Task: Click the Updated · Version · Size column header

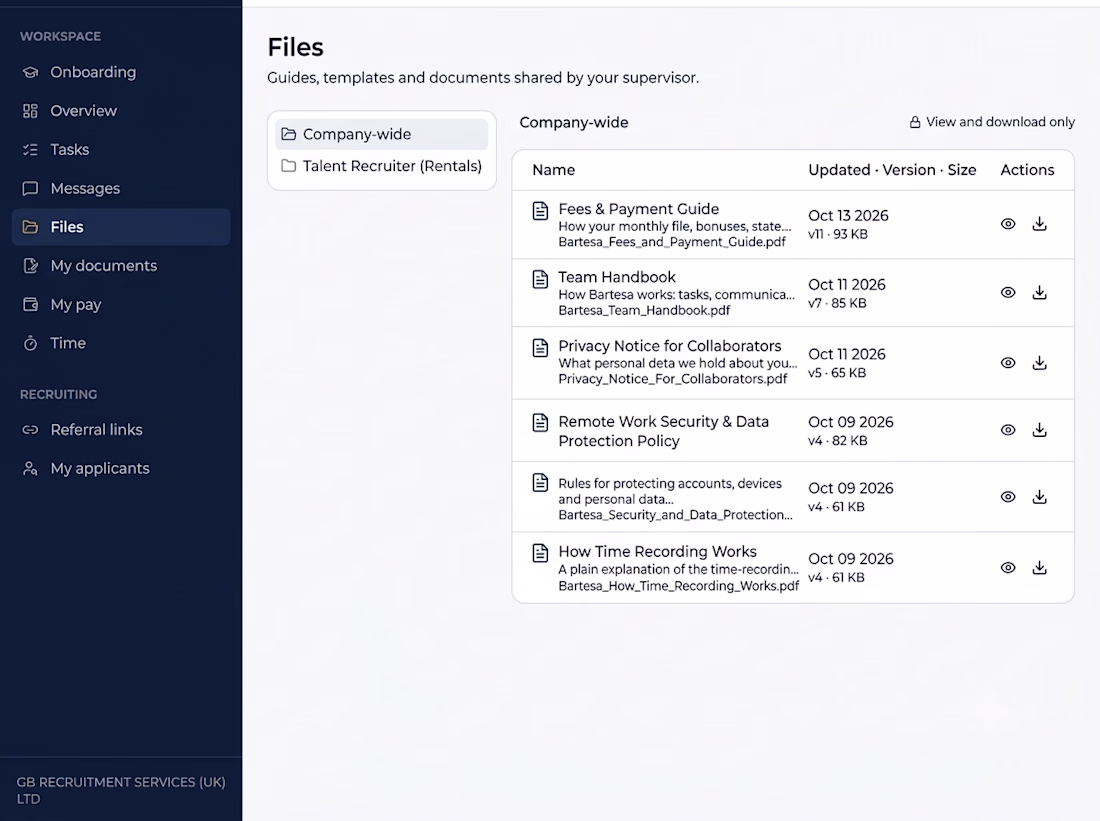Action: pos(892,170)
